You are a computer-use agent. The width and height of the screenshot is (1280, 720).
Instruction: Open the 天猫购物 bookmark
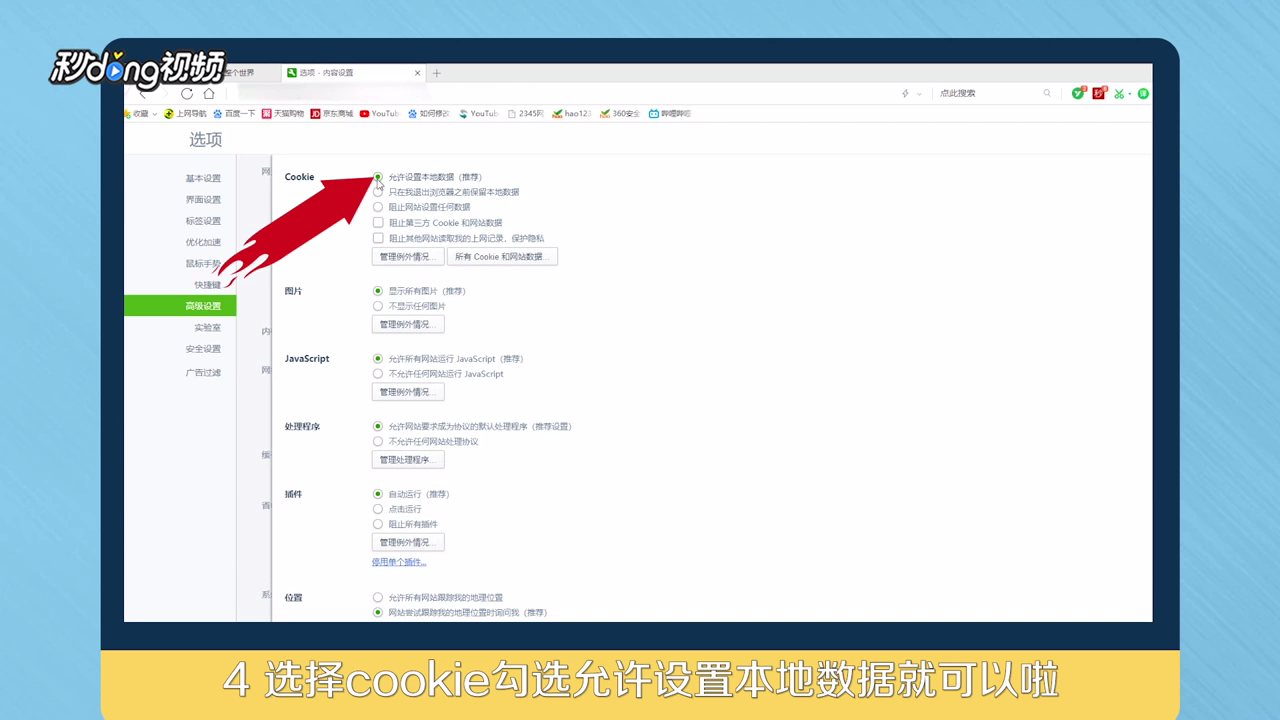(283, 114)
